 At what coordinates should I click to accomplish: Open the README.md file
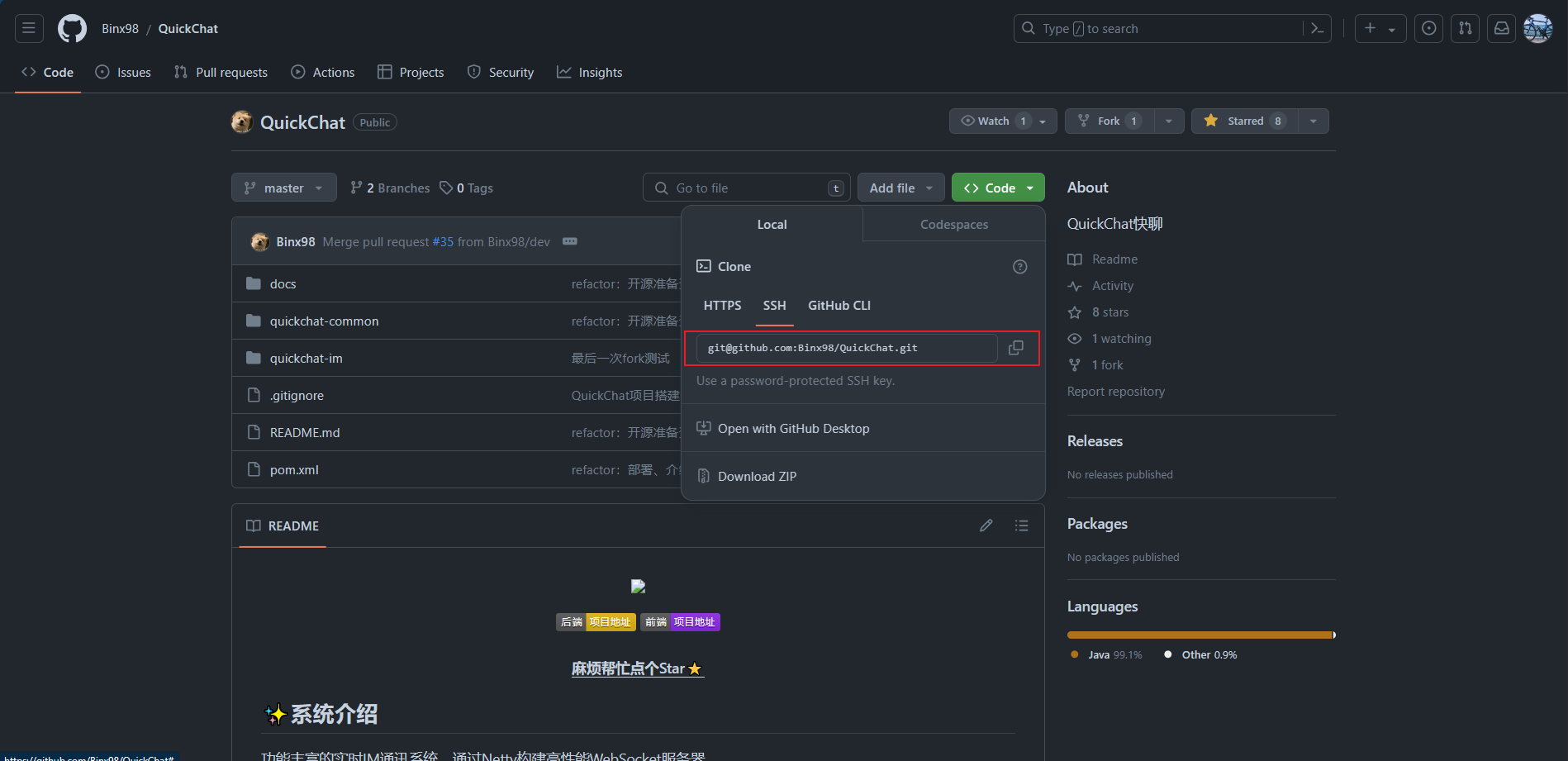[305, 432]
